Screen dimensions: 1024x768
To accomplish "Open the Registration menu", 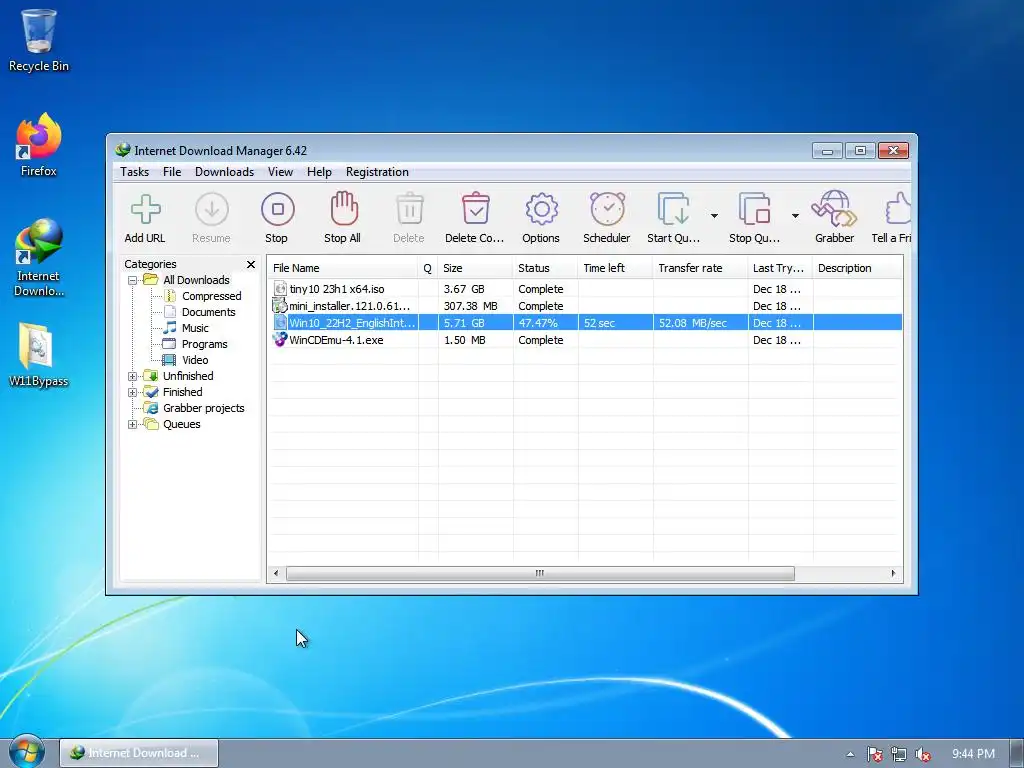I will point(377,172).
